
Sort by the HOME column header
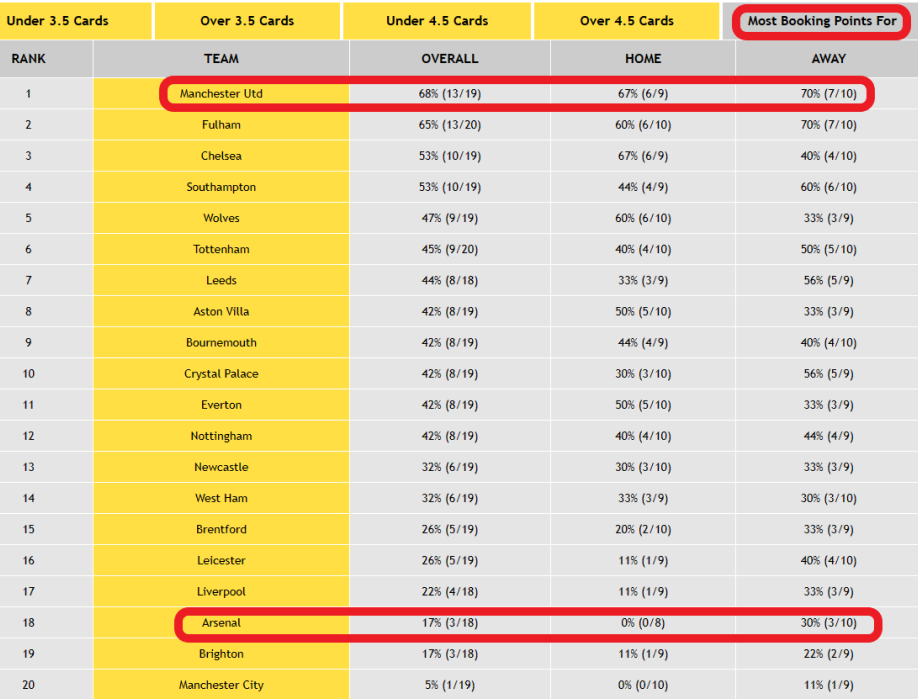[x=642, y=59]
